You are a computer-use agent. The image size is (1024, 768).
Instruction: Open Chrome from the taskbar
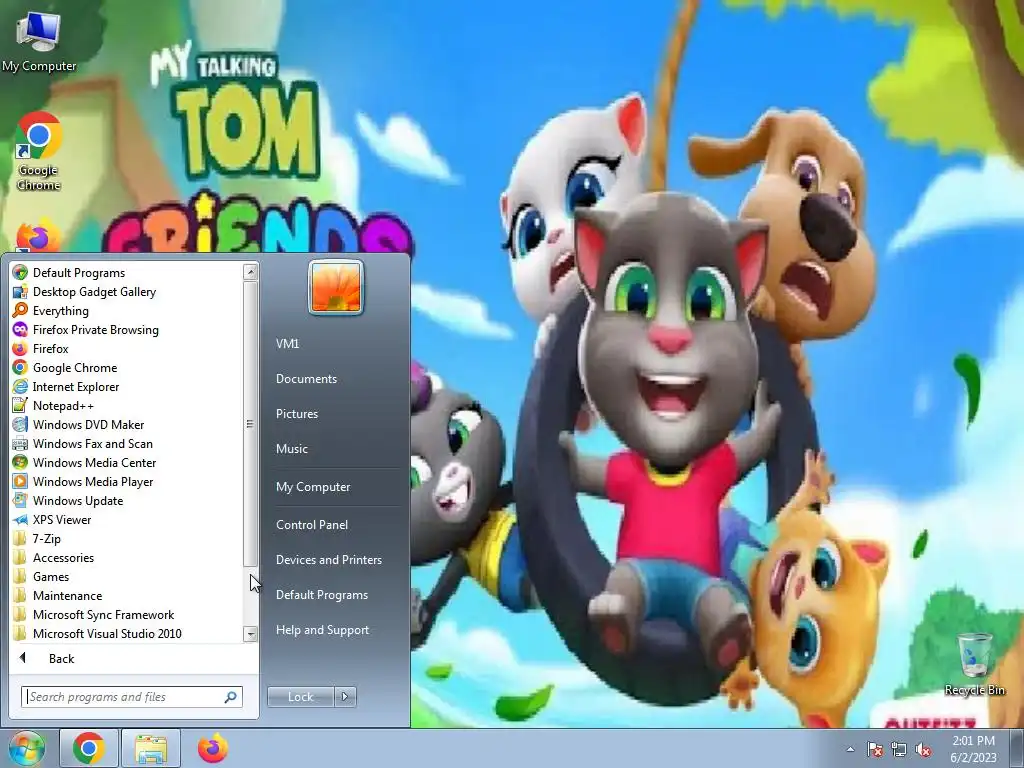89,748
